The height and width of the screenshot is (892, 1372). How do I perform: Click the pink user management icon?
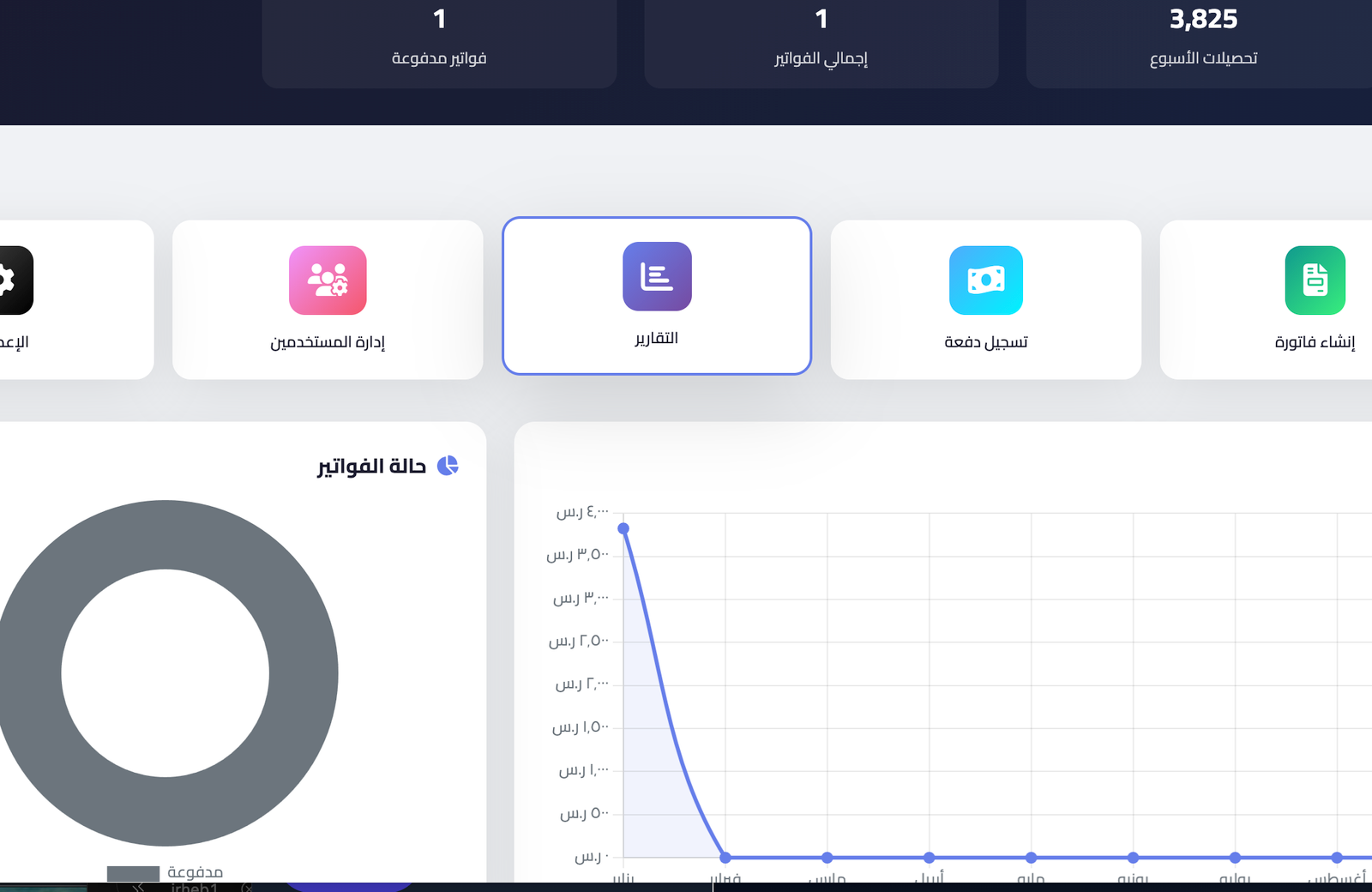(328, 280)
